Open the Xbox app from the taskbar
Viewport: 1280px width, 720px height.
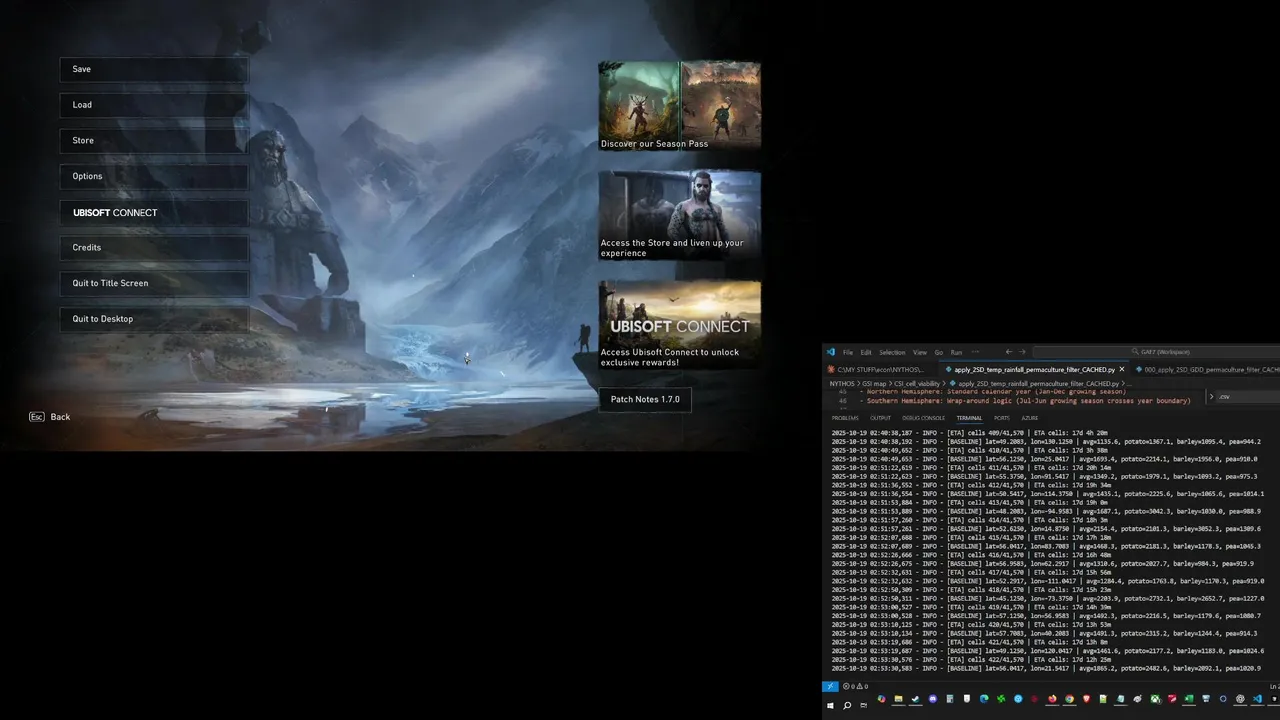tap(1155, 699)
